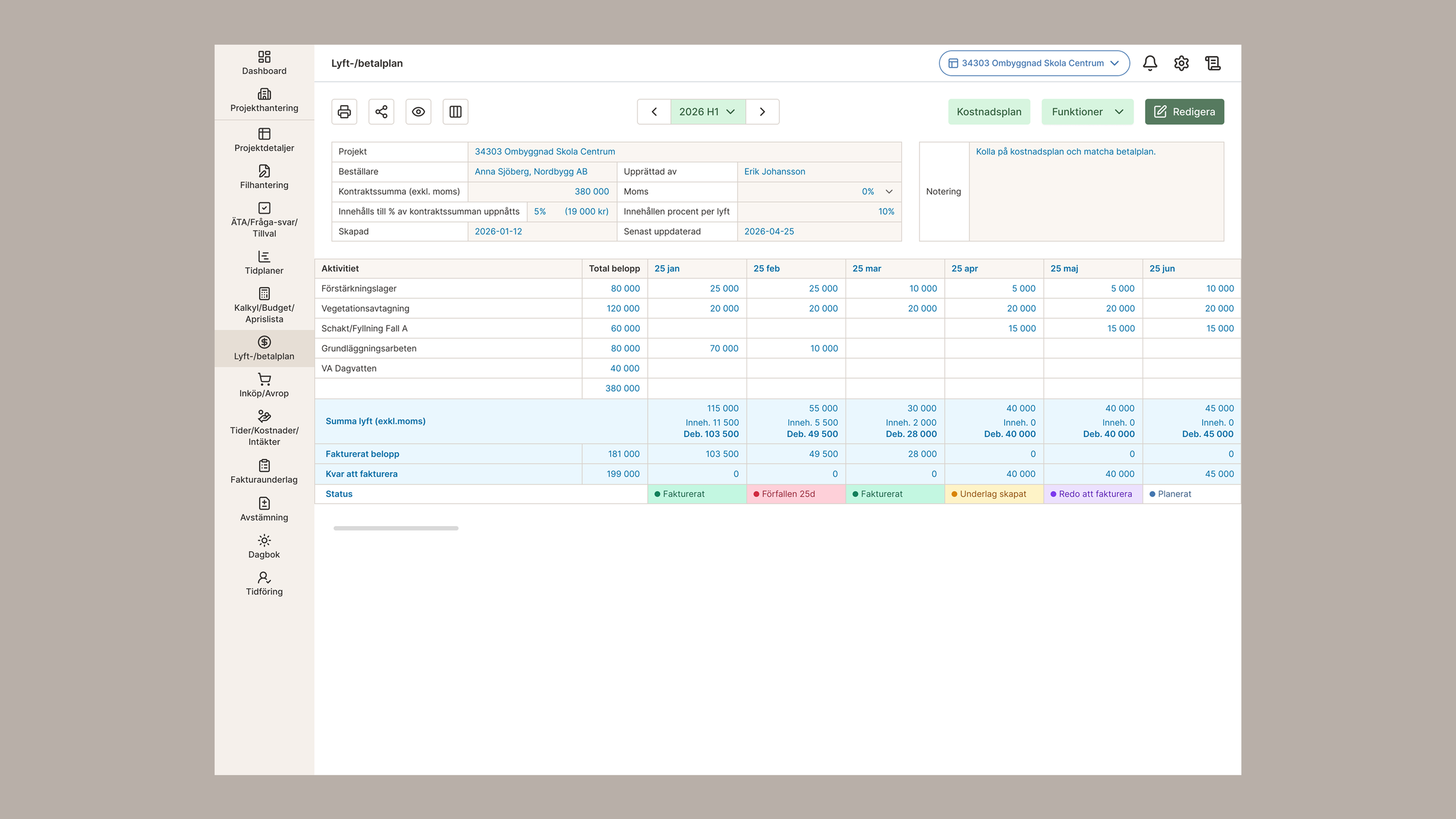Open Tider/Kostnader/Intäkter sidebar item
The height and width of the screenshot is (819, 1456).
[x=264, y=428]
